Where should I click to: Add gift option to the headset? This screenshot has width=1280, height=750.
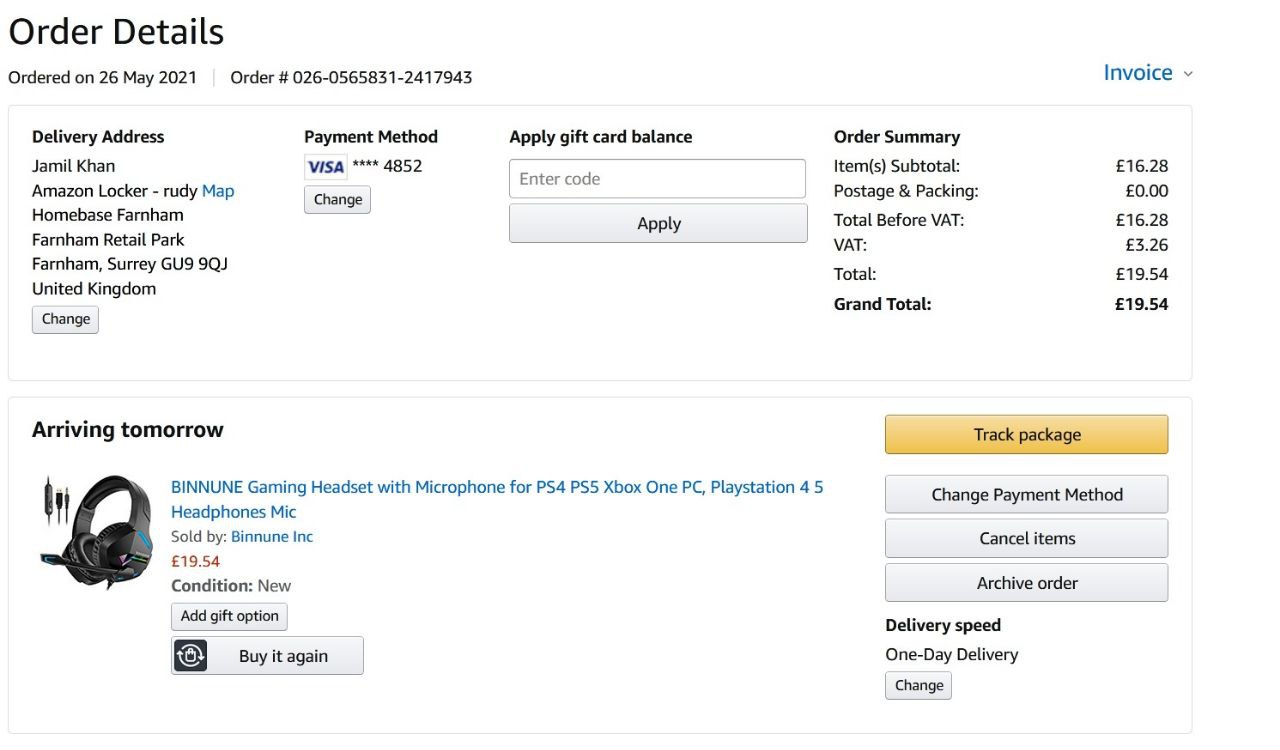230,616
